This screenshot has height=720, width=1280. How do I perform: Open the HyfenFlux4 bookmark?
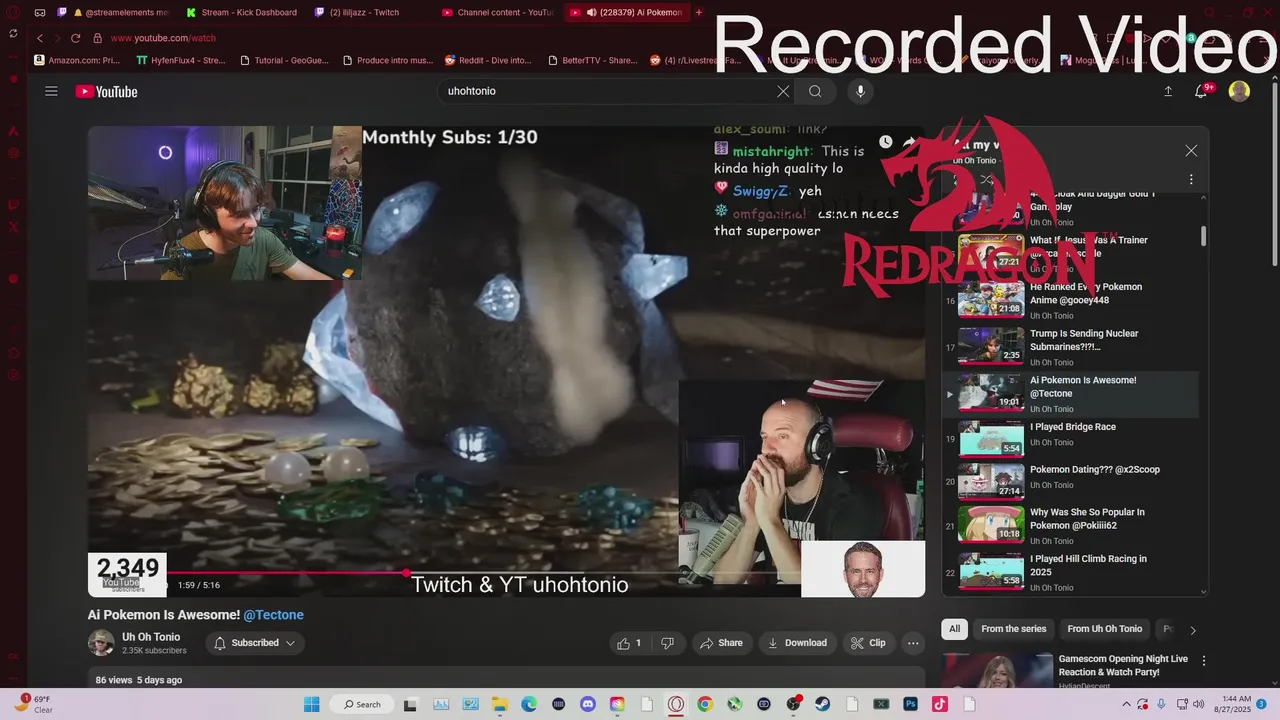(x=181, y=60)
